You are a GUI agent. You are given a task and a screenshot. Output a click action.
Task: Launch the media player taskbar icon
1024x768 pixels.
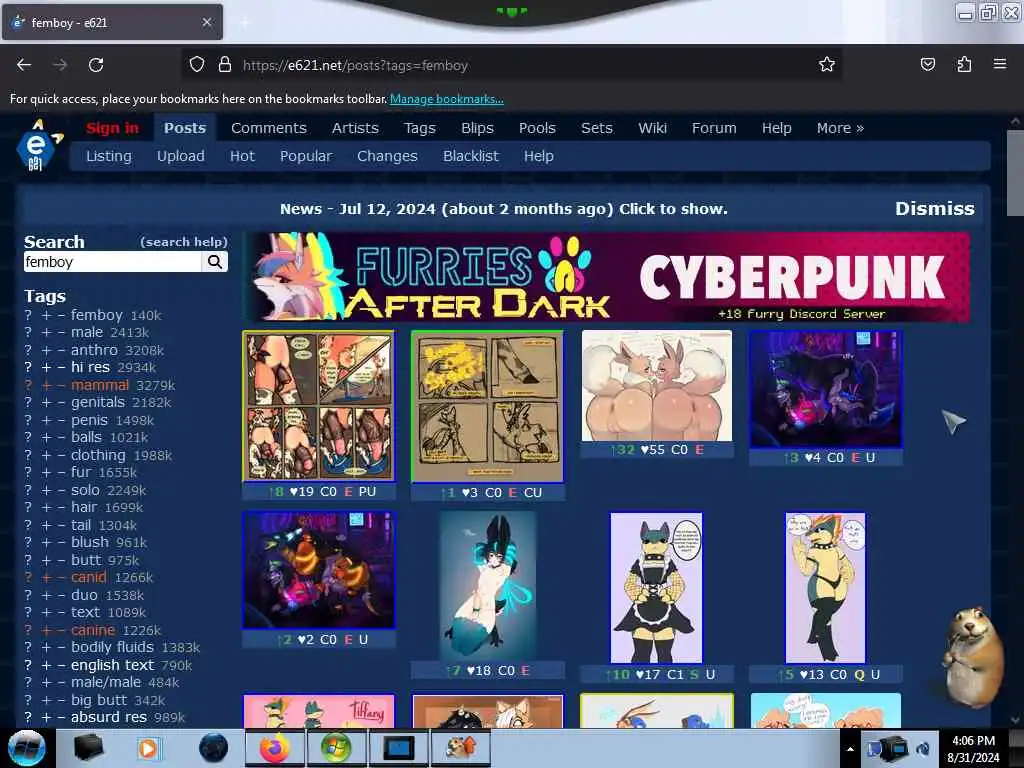pos(149,748)
